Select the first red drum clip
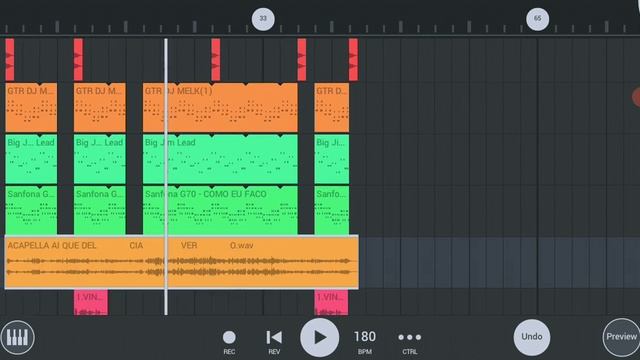The height and width of the screenshot is (360, 640). [10, 60]
